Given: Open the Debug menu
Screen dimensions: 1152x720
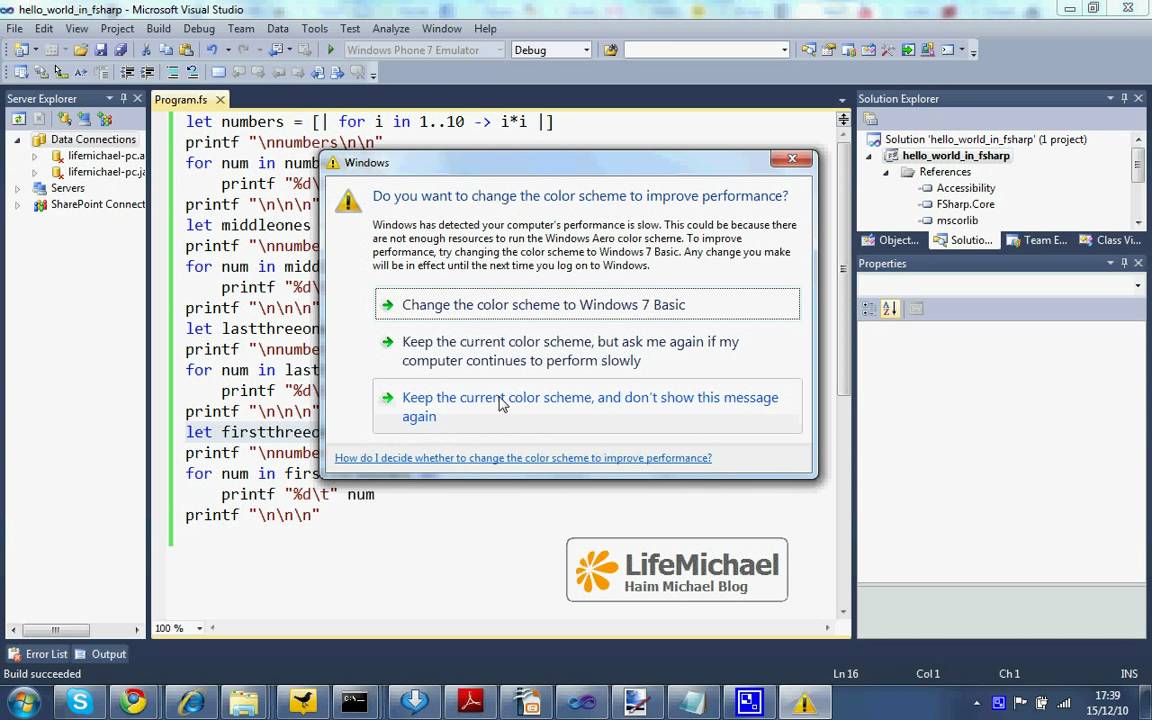Looking at the screenshot, I should click(x=199, y=29).
